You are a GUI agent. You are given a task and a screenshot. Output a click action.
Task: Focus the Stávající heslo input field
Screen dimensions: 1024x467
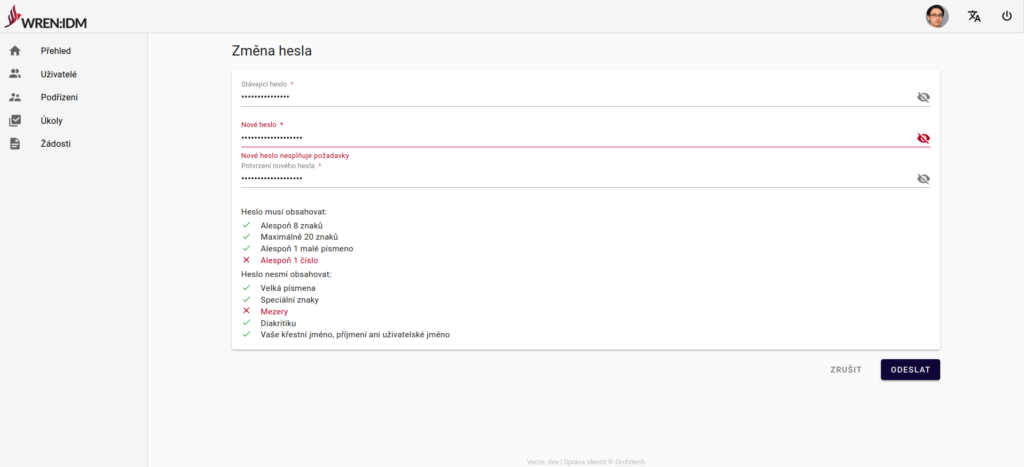coord(570,97)
